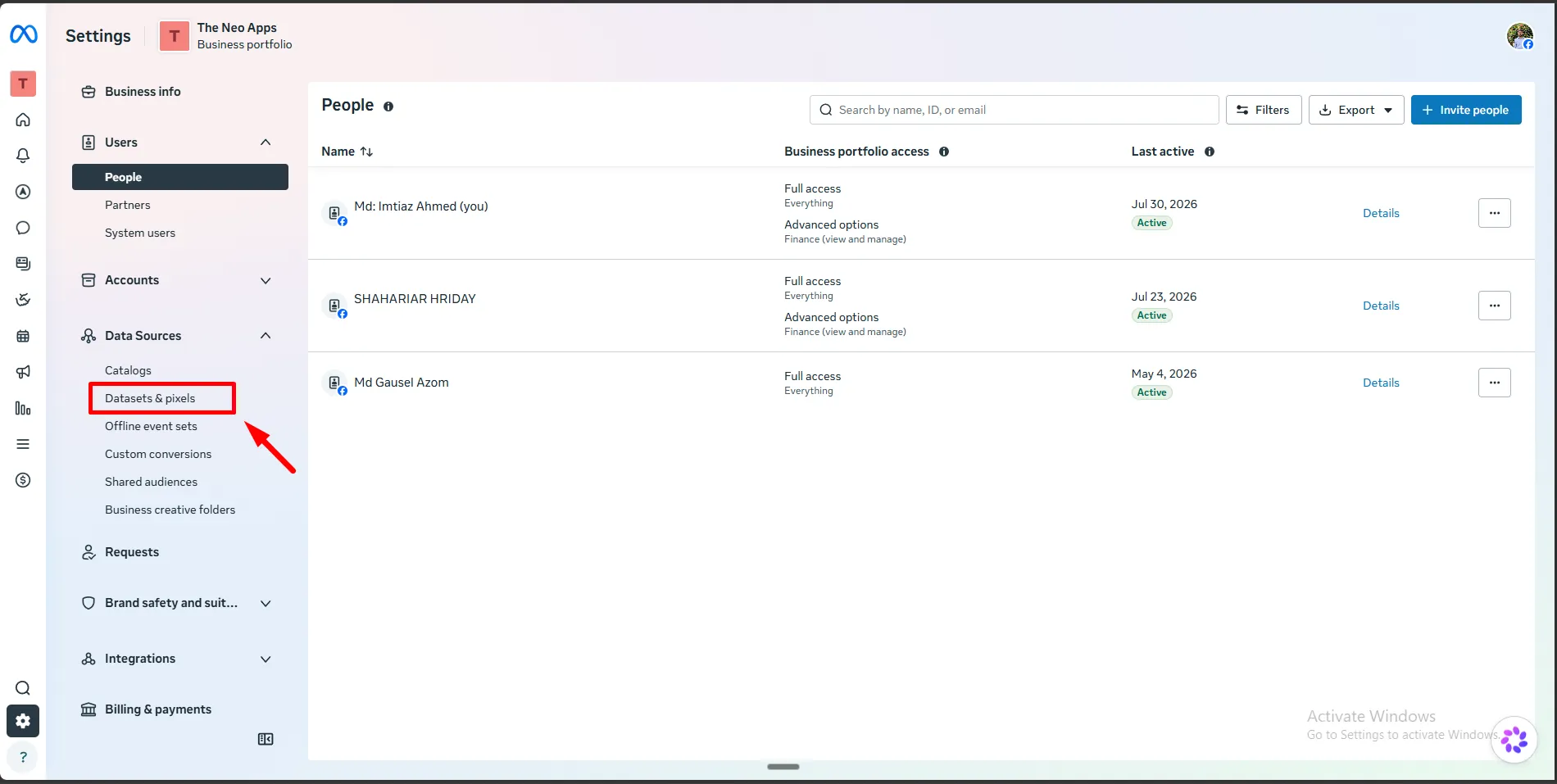Click the red T portfolio icon in rail

[x=23, y=84]
